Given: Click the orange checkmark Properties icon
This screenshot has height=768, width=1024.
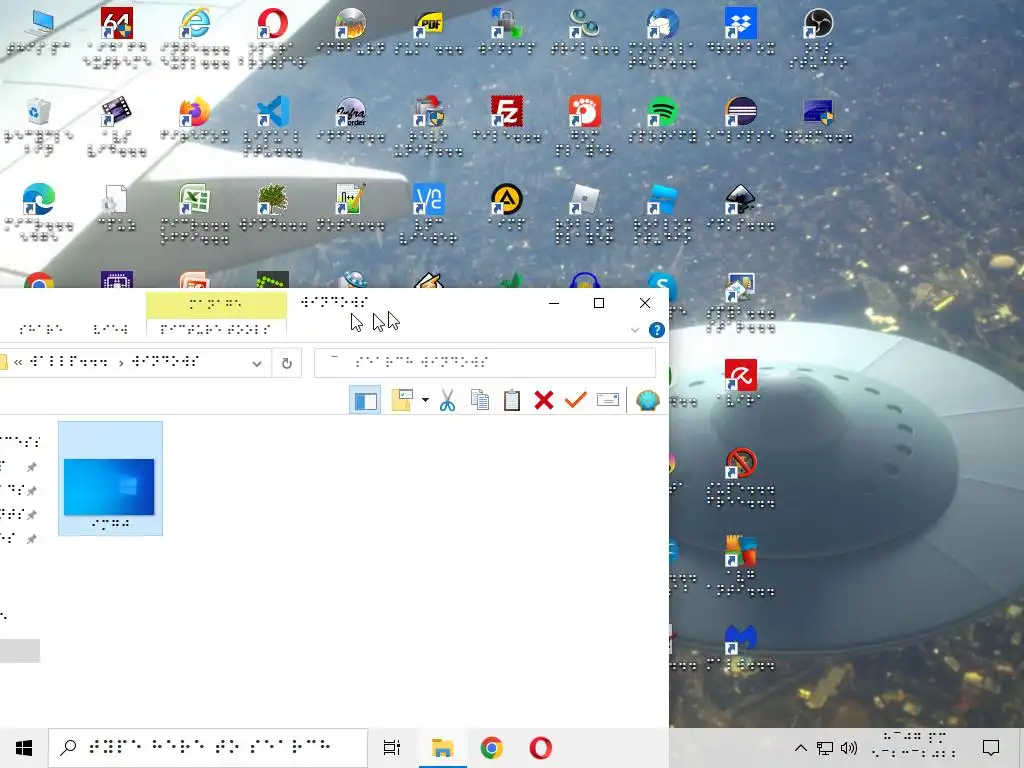Looking at the screenshot, I should 575,400.
